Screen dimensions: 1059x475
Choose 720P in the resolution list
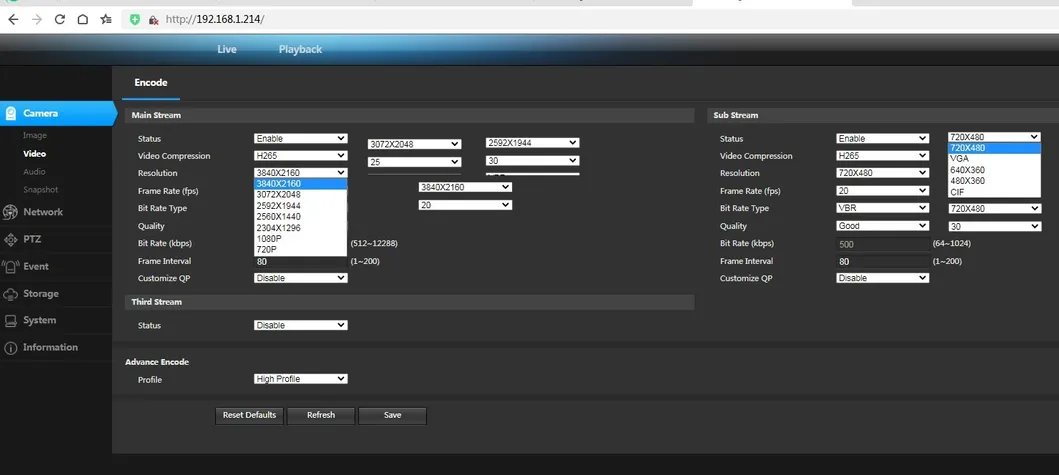[x=301, y=249]
